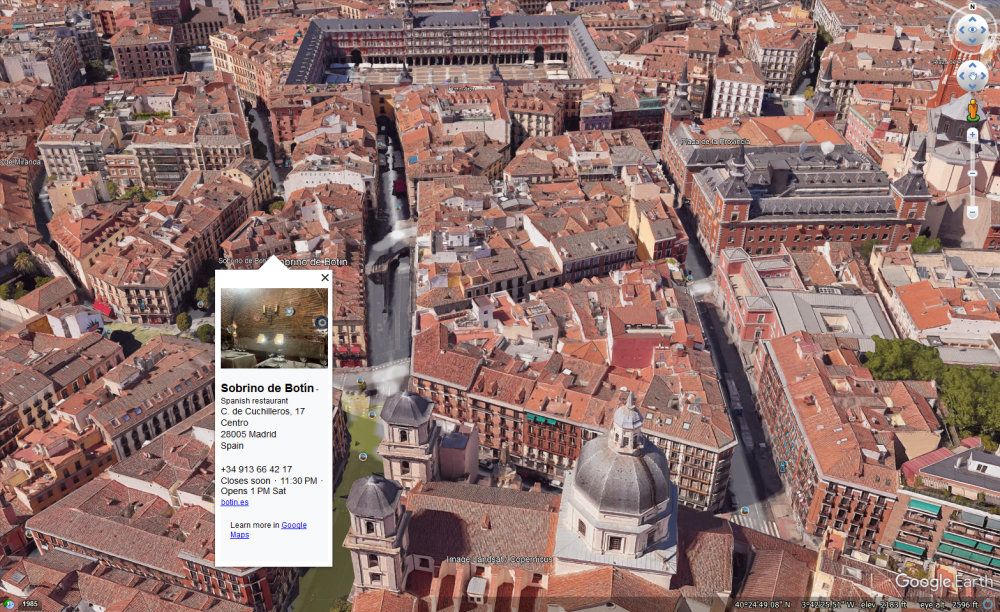Screen dimensions: 1000x612
Task: Click the Sobrino de Botín balloon title
Action: tap(267, 388)
